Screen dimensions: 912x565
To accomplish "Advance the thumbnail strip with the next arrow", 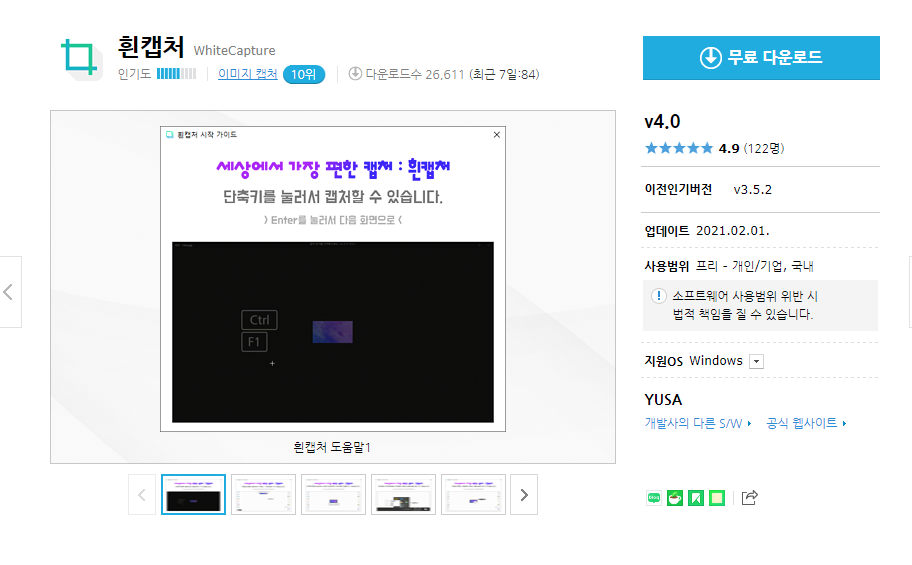I will coord(524,495).
